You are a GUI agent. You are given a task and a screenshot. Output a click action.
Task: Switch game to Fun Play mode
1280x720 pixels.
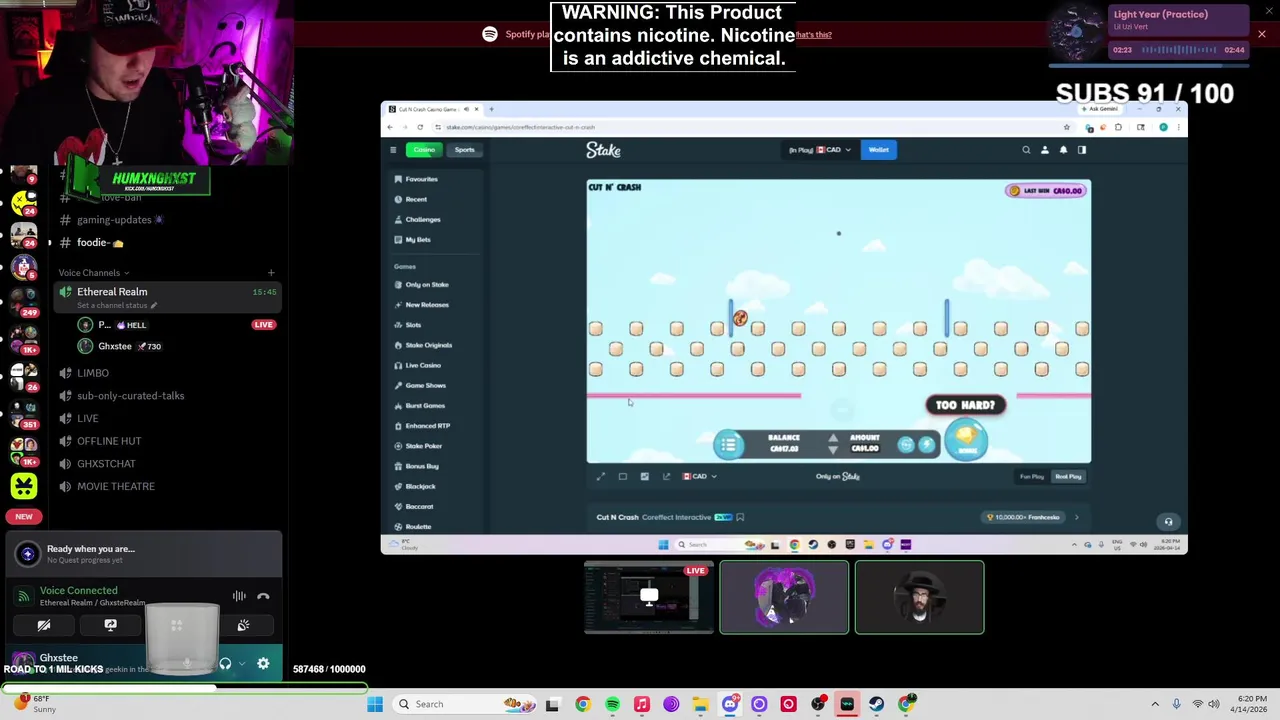(x=1032, y=476)
